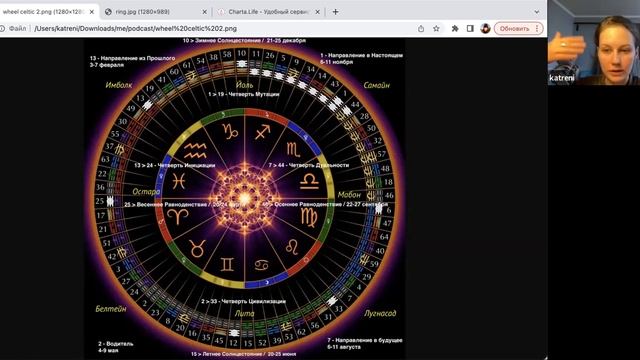This screenshot has height=360, width=640.
Task: Click the Libra zodiac symbol
Action: pyautogui.click(x=309, y=181)
